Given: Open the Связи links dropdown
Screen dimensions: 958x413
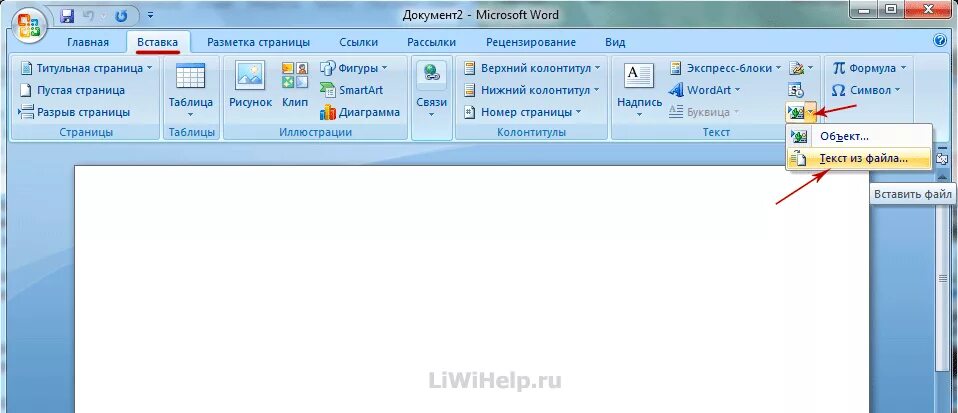Looking at the screenshot, I should [x=432, y=90].
